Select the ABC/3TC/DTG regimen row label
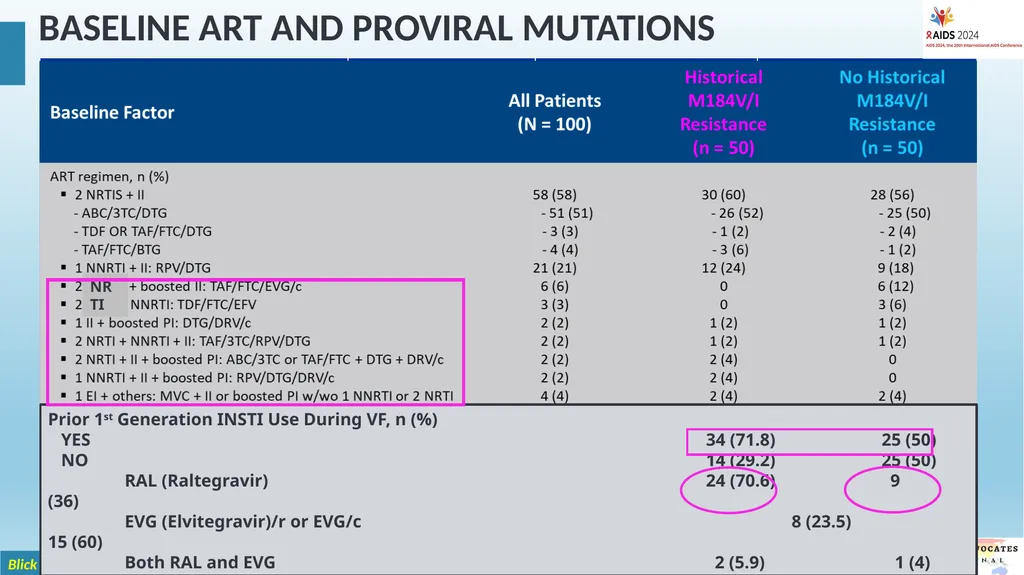The height and width of the screenshot is (575, 1024). coord(120,213)
